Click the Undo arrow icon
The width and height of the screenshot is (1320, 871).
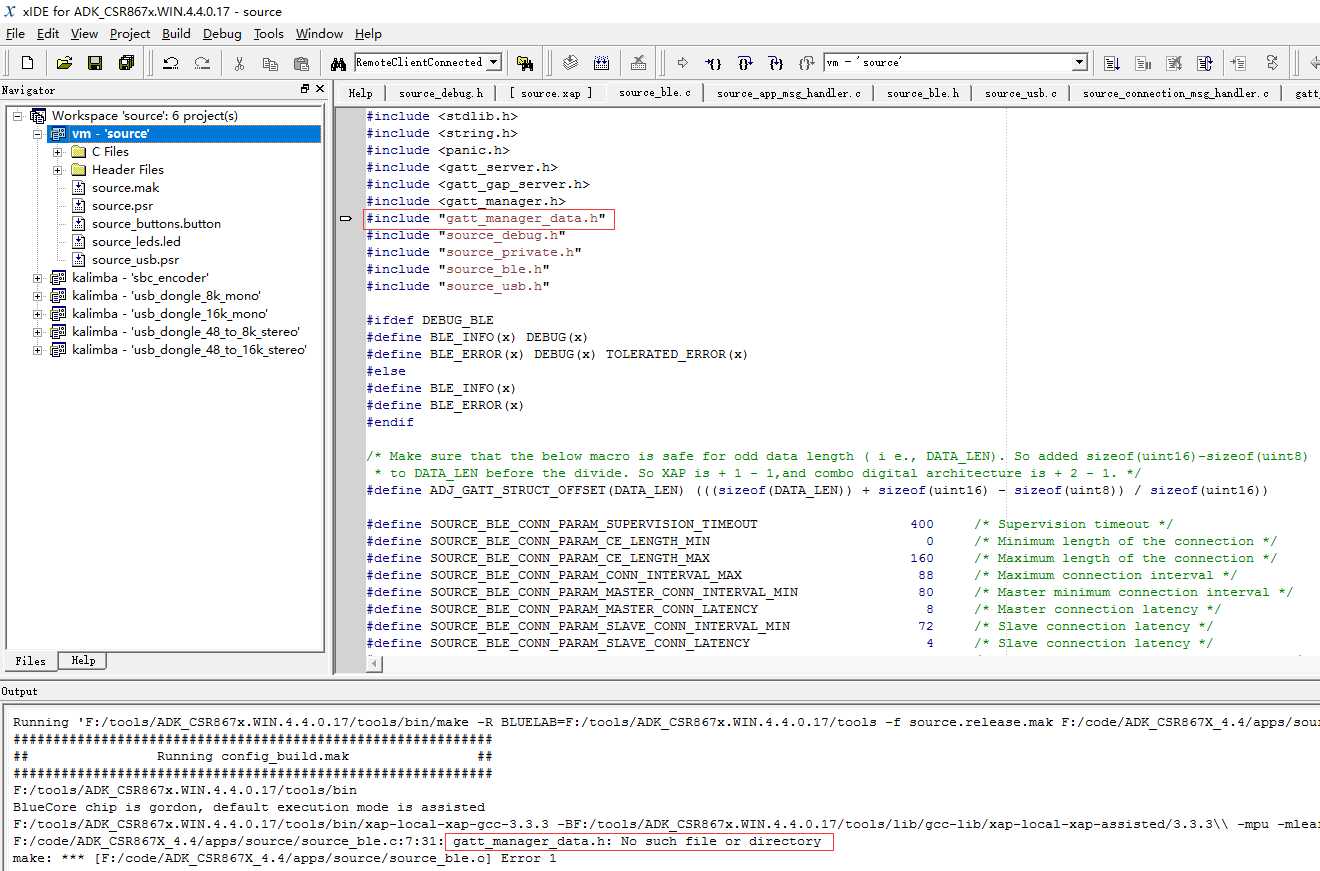click(x=171, y=63)
